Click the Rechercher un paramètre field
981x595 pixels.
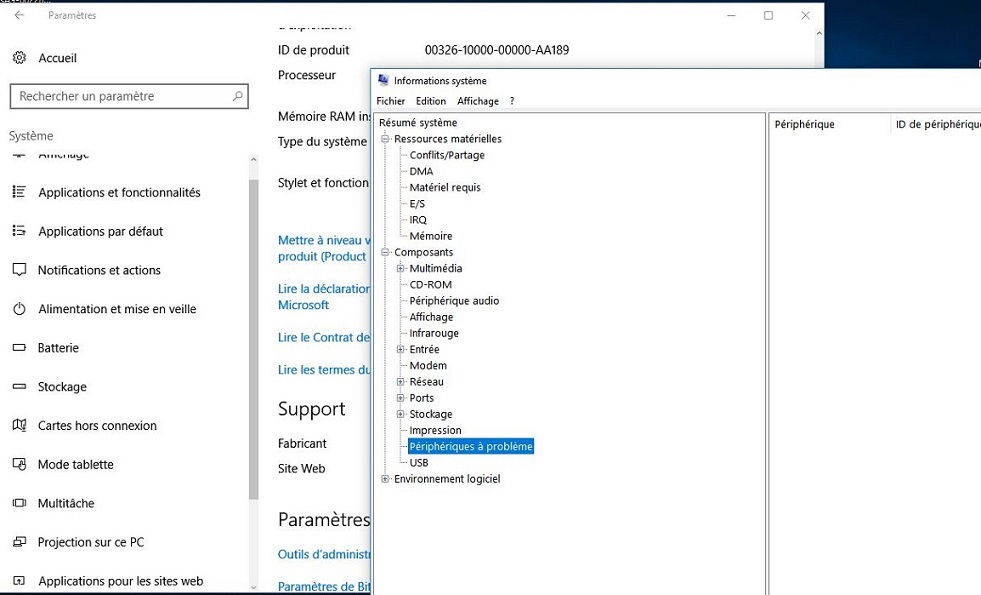129,96
